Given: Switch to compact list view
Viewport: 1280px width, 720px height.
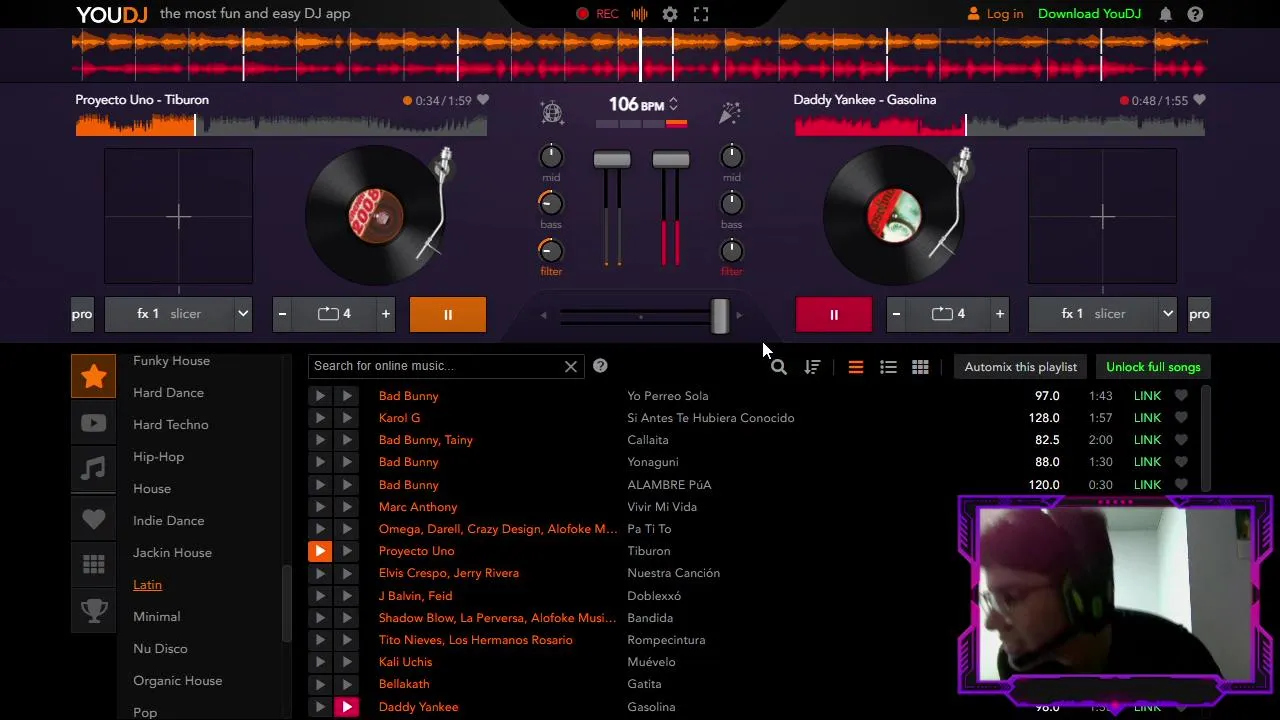Looking at the screenshot, I should click(x=856, y=367).
